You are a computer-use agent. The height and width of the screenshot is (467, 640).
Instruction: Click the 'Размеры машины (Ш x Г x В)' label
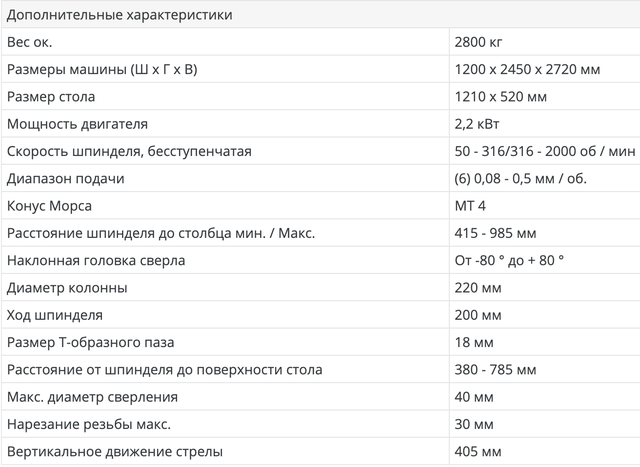102,69
